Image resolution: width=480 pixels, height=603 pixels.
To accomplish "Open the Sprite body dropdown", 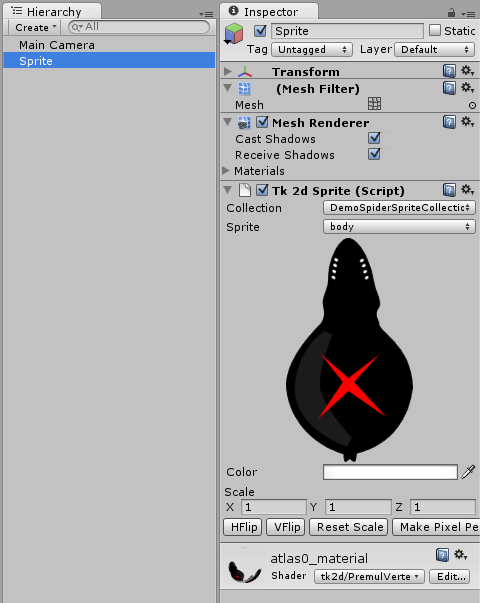I will click(x=399, y=227).
